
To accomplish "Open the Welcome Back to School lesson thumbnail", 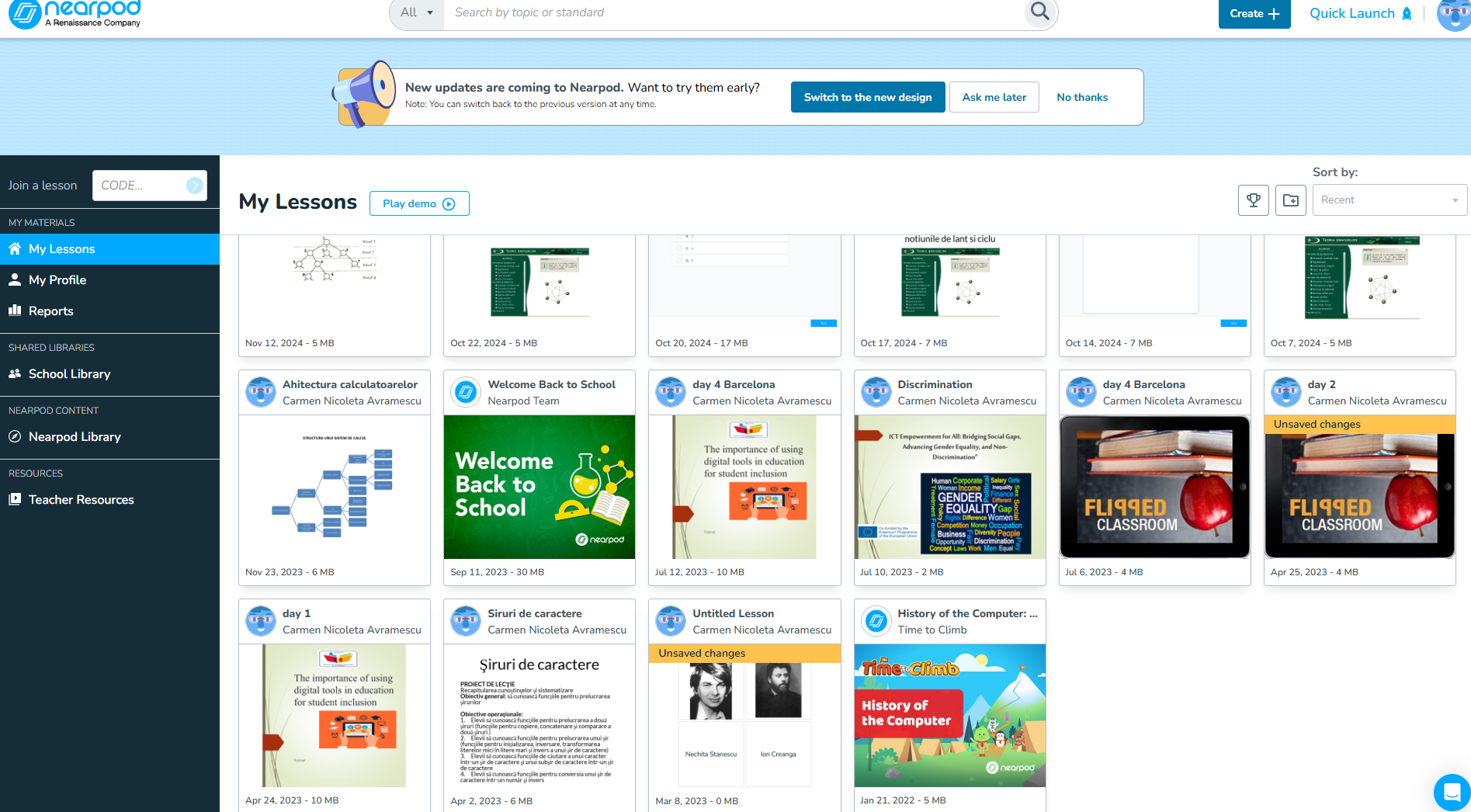I will tap(539, 487).
